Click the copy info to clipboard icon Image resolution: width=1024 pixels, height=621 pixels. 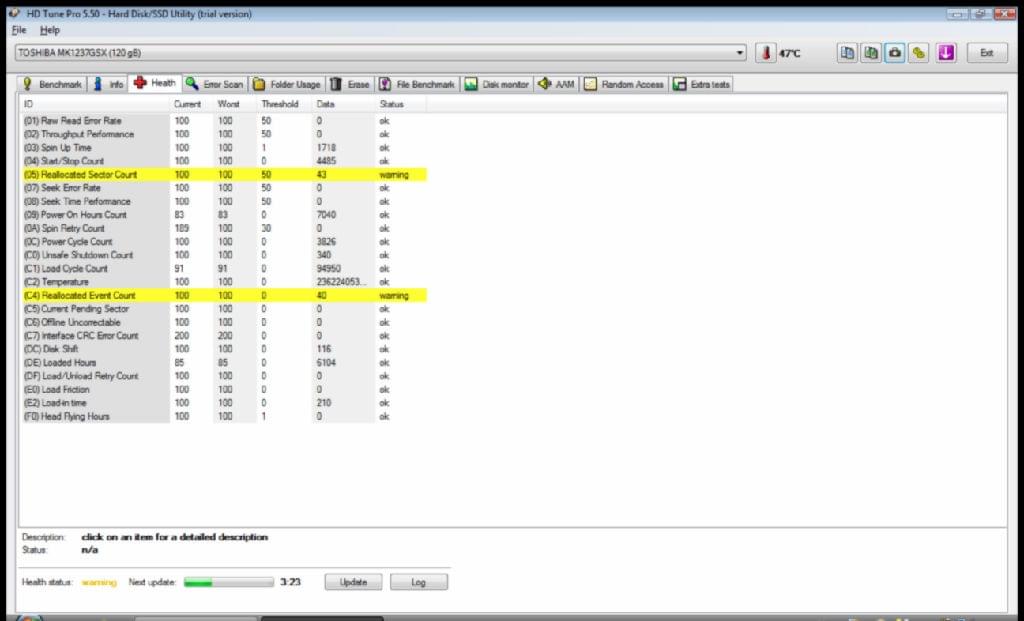tap(847, 53)
